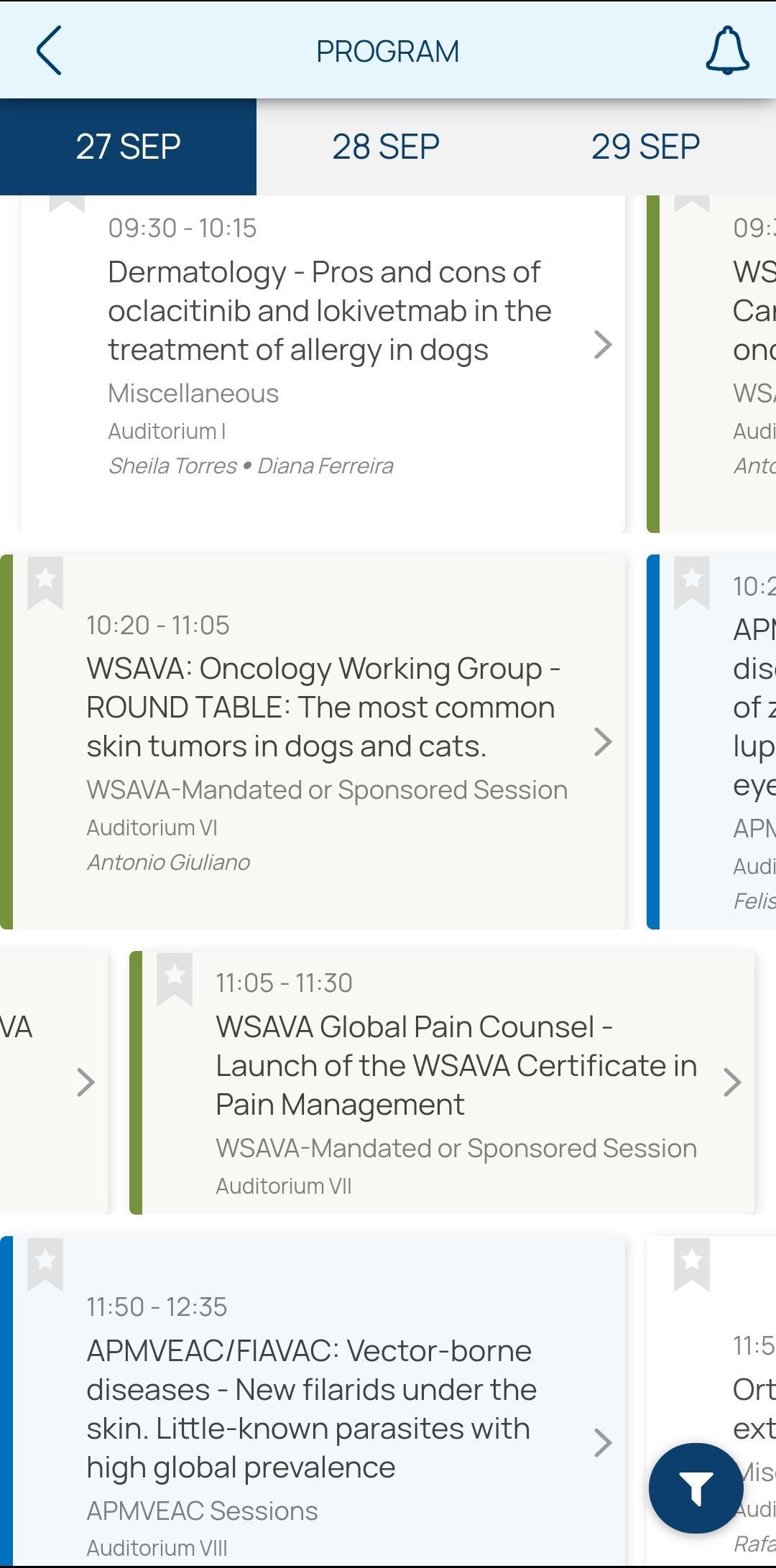Open Vector-borne diseases session via chevron
Screen dimensions: 776x1568
[x=603, y=1442]
